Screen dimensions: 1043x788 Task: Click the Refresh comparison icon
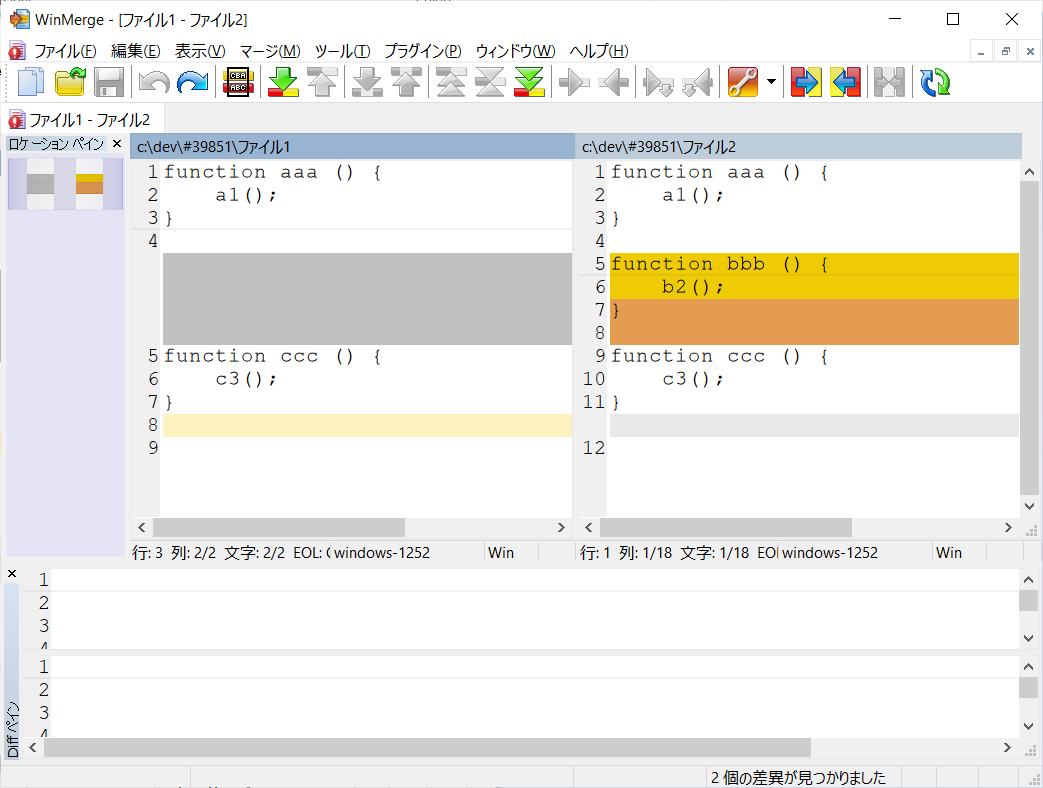(935, 83)
